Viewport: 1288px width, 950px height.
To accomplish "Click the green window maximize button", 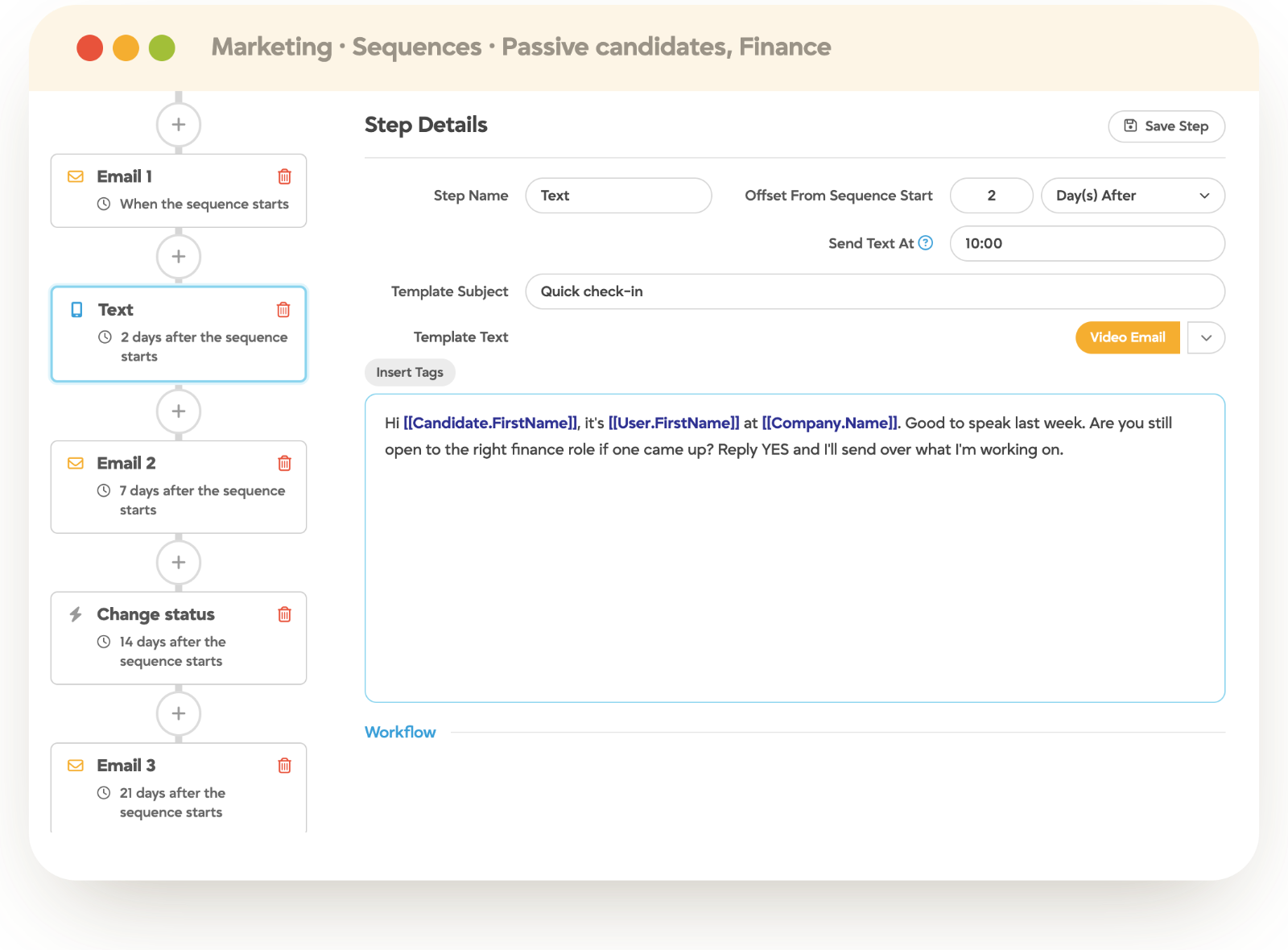I will [162, 47].
